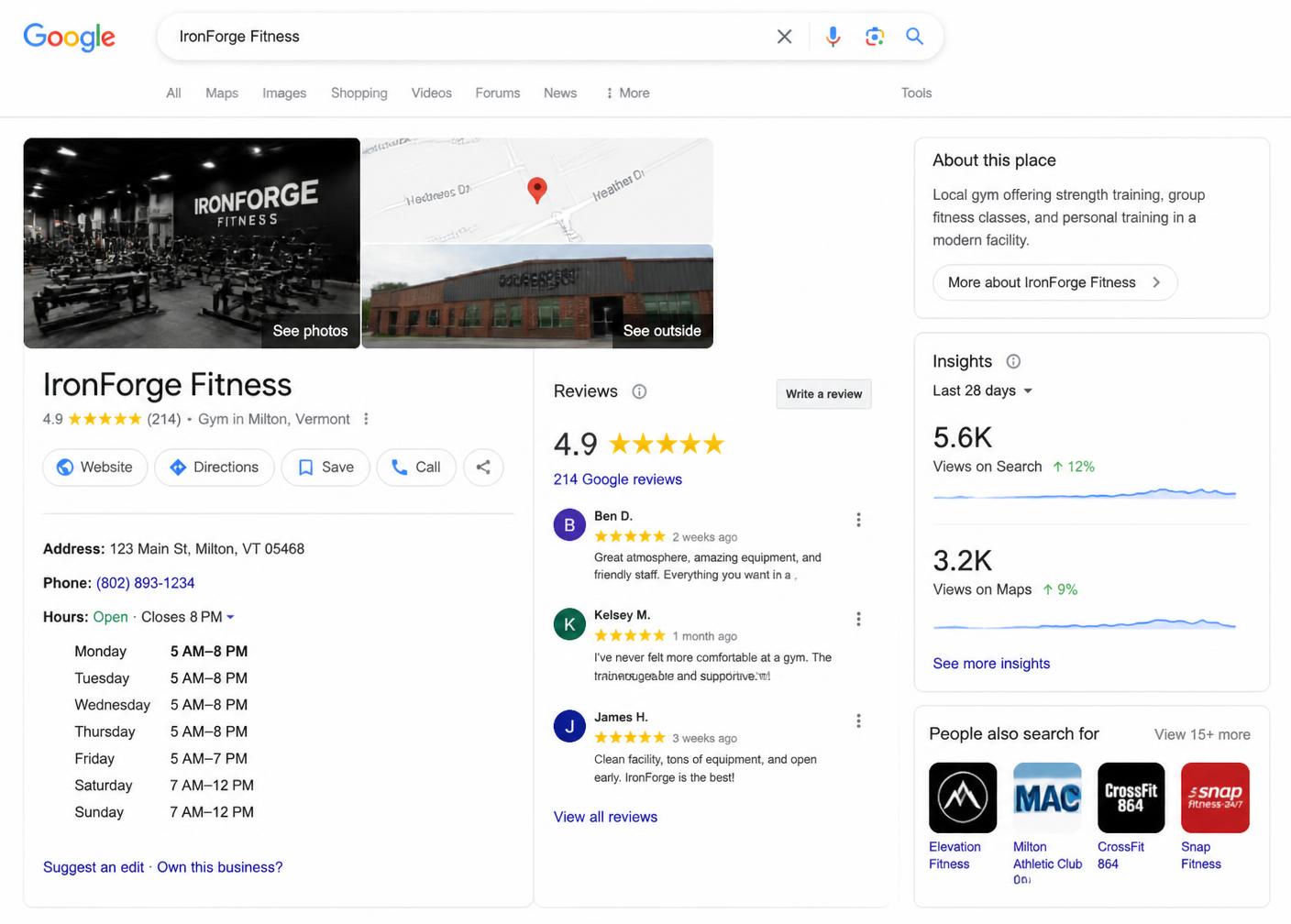Switch to the News tab
This screenshot has height=924, width=1291.
click(x=560, y=93)
